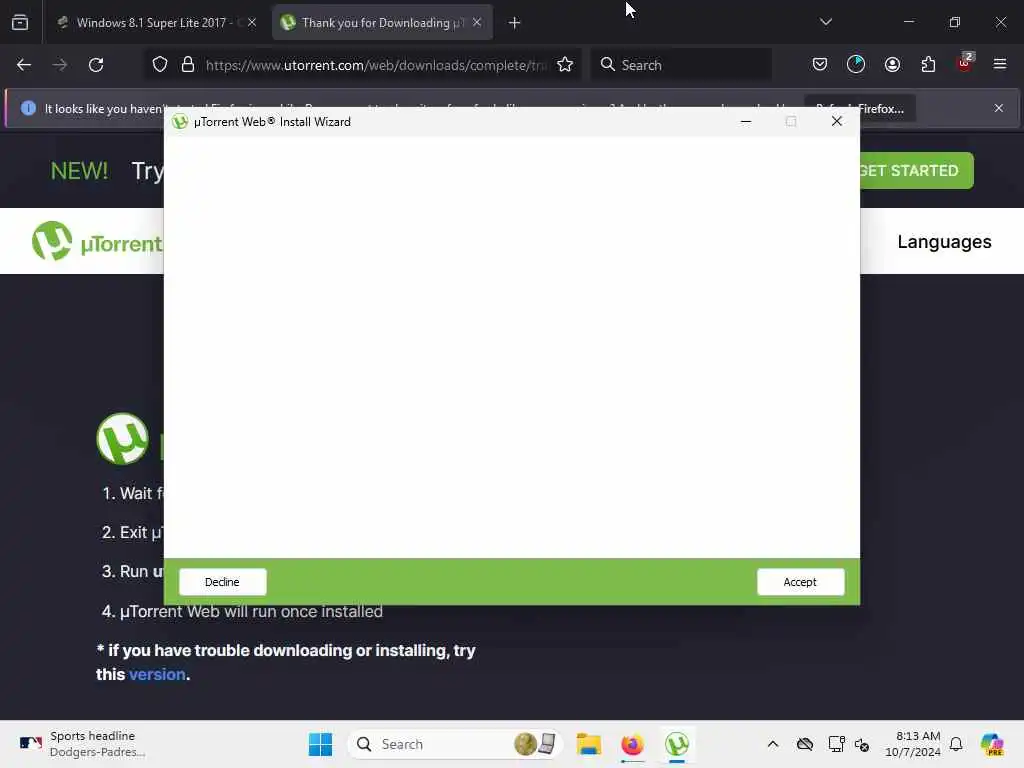
Task: Open tracking protection shield in address bar
Action: [160, 65]
